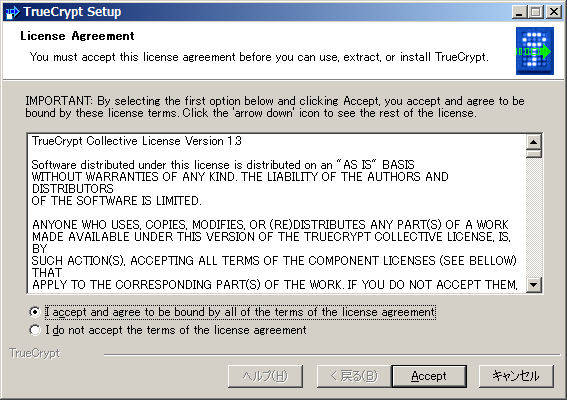Click the ヘルプ(H) help button

point(265,376)
